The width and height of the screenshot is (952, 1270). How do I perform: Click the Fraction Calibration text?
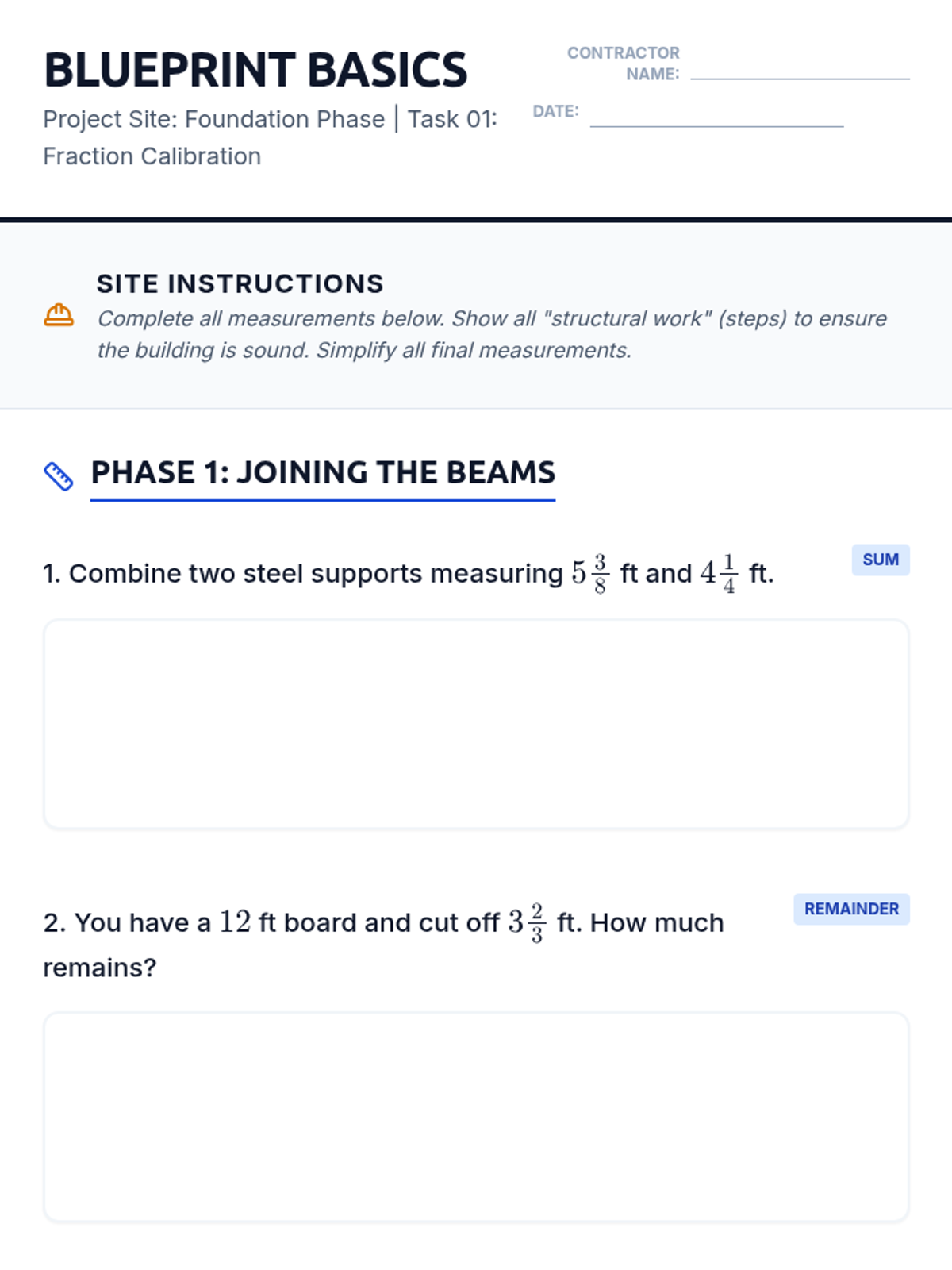point(152,156)
